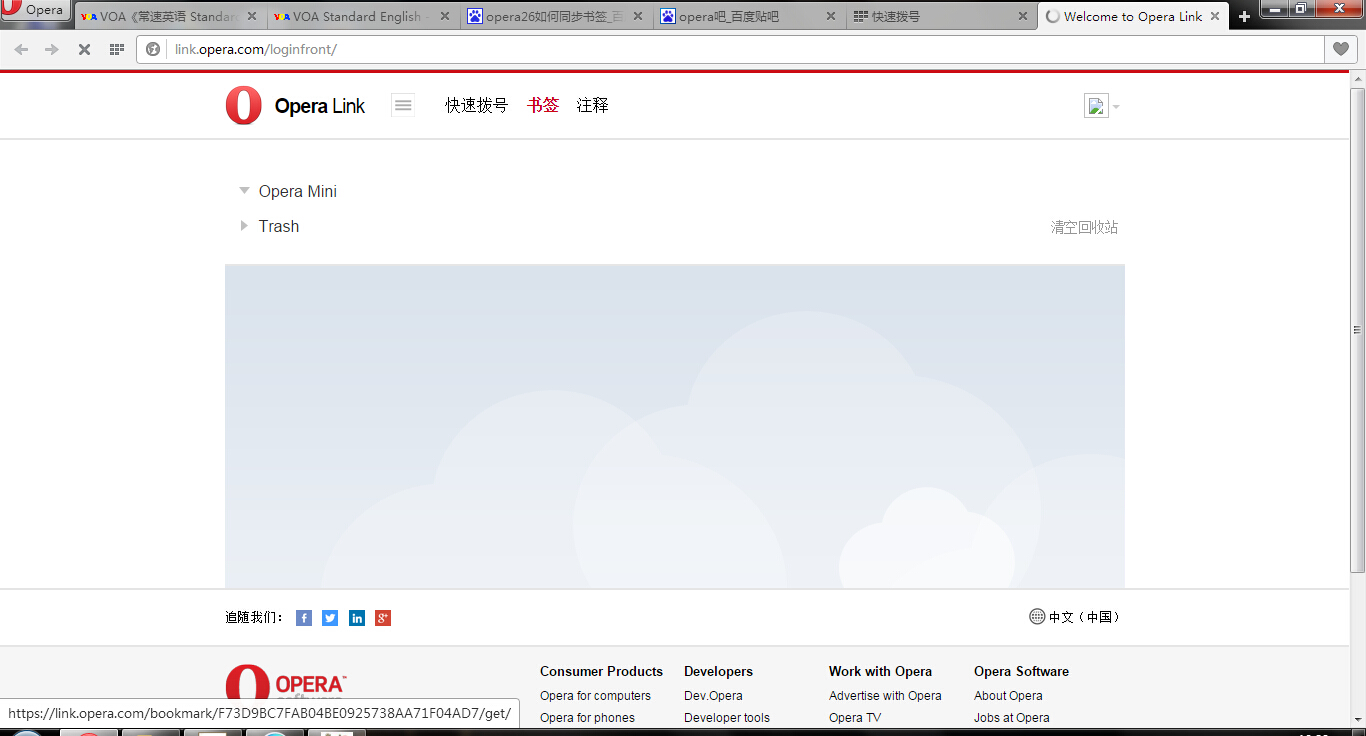
Task: Open Opera for computers link
Action: 595,696
